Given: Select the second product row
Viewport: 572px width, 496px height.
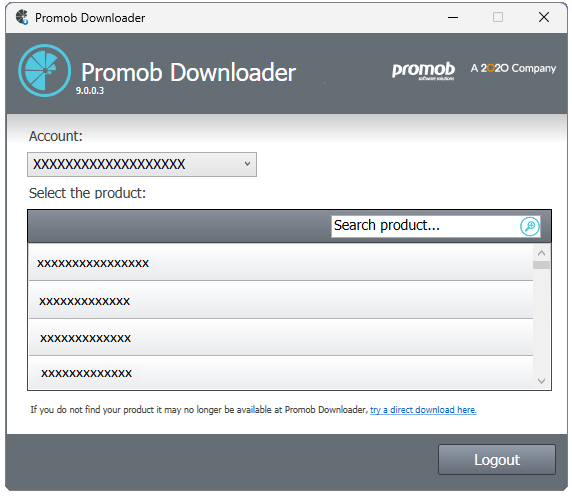Looking at the screenshot, I should pos(281,300).
